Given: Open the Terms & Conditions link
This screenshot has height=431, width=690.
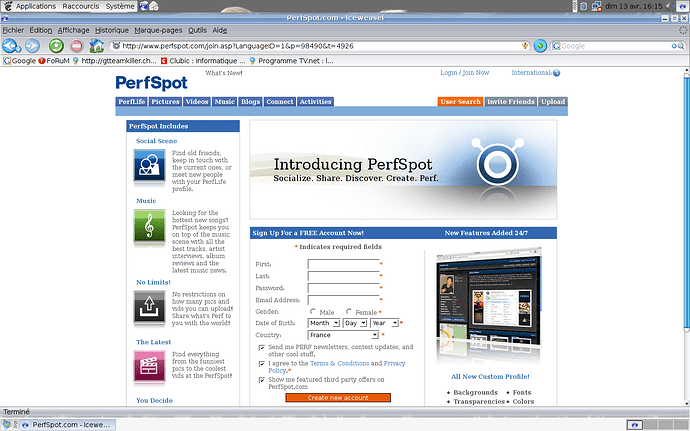Looking at the screenshot, I should point(339,363).
